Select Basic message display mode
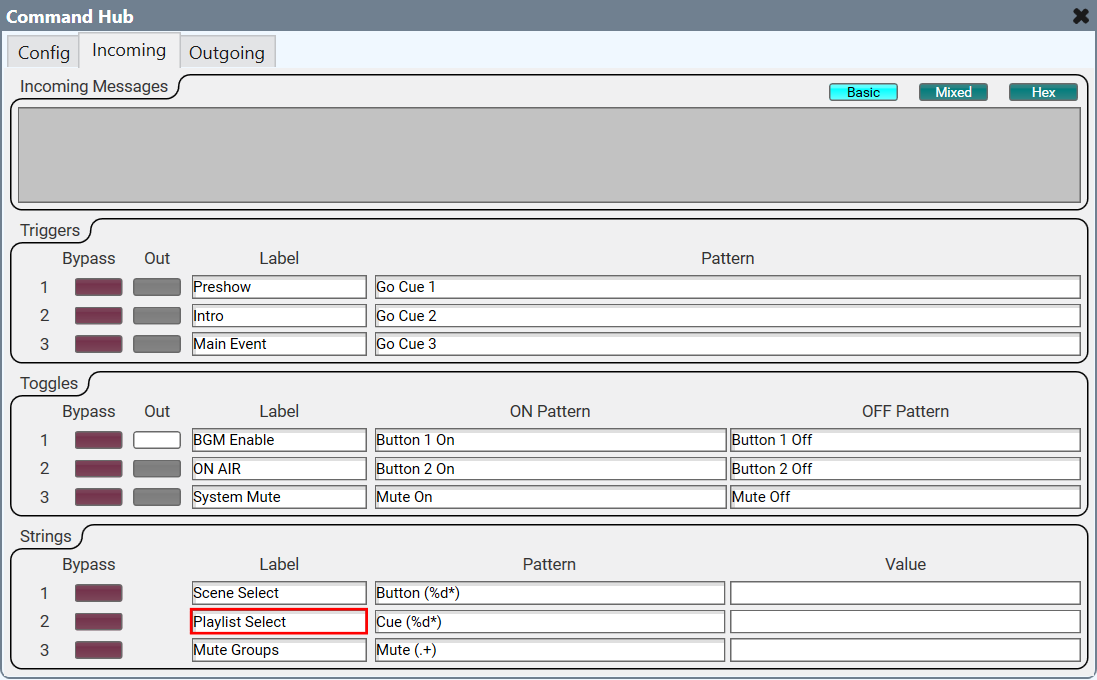 [863, 92]
